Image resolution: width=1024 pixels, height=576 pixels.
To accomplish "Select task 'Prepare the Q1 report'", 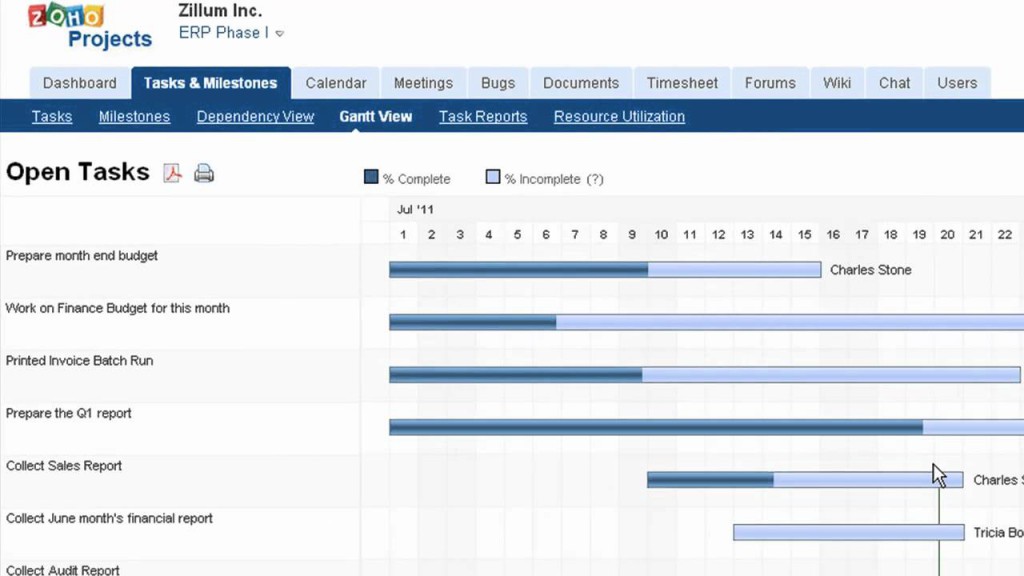I will (69, 413).
